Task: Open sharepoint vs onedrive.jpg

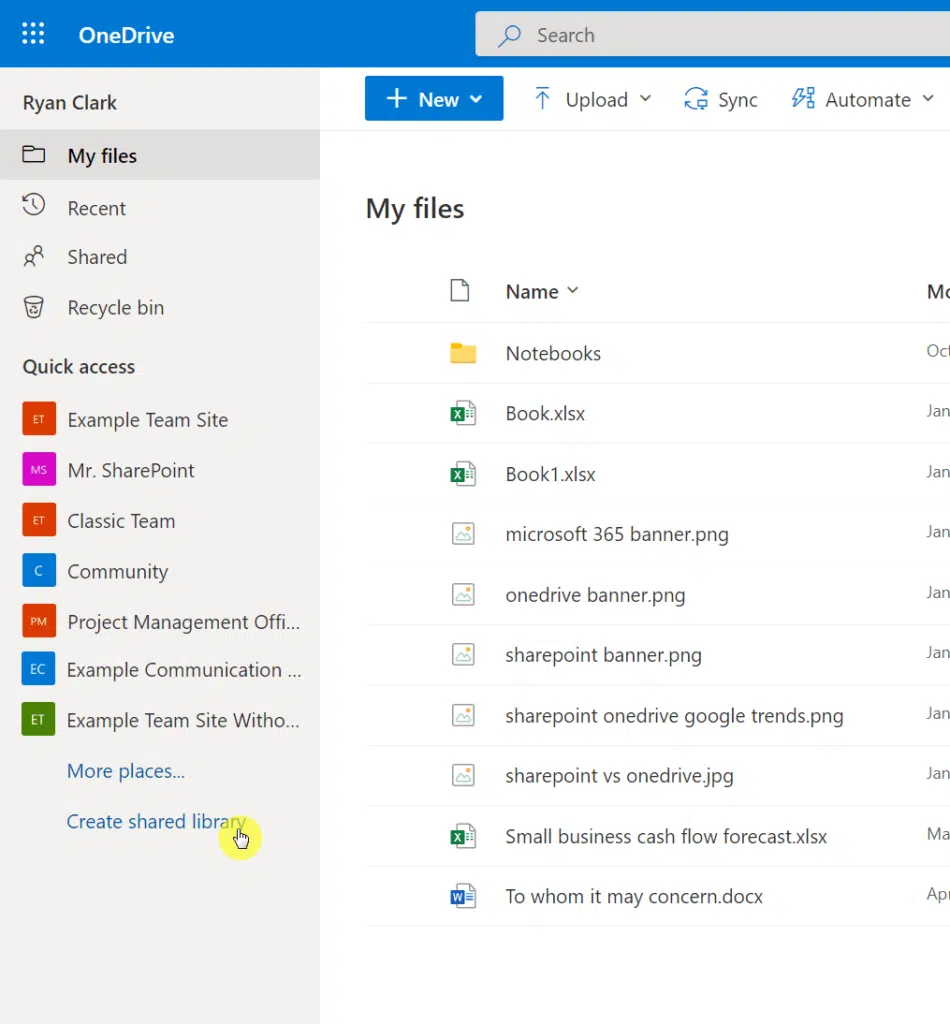Action: click(x=620, y=776)
